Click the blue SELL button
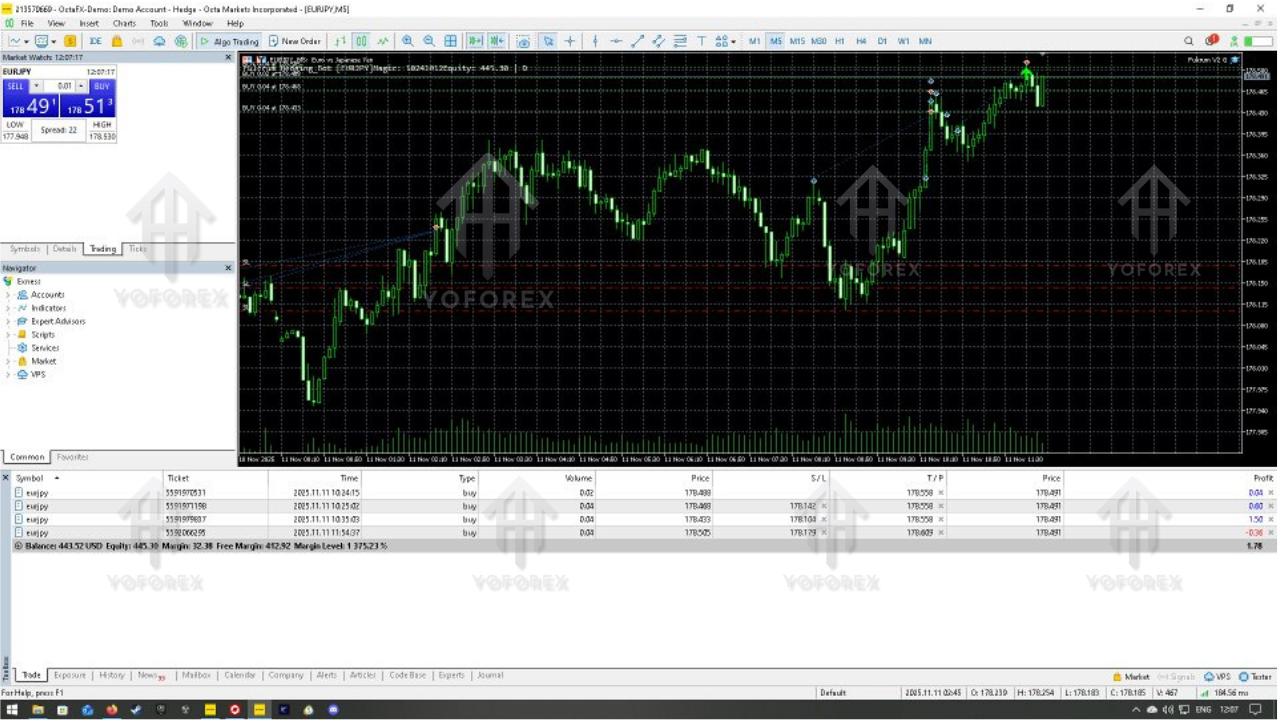1280x720 pixels. click(x=15, y=86)
